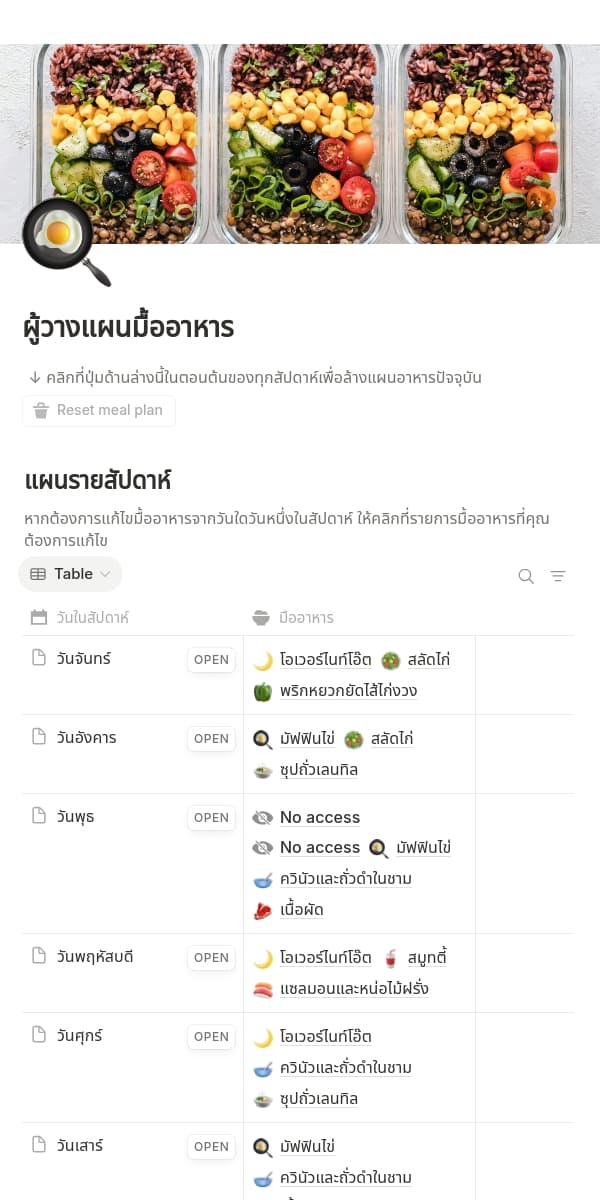Click the page icon beside วันพุธ
The height and width of the screenshot is (1200, 600).
pyautogui.click(x=39, y=816)
